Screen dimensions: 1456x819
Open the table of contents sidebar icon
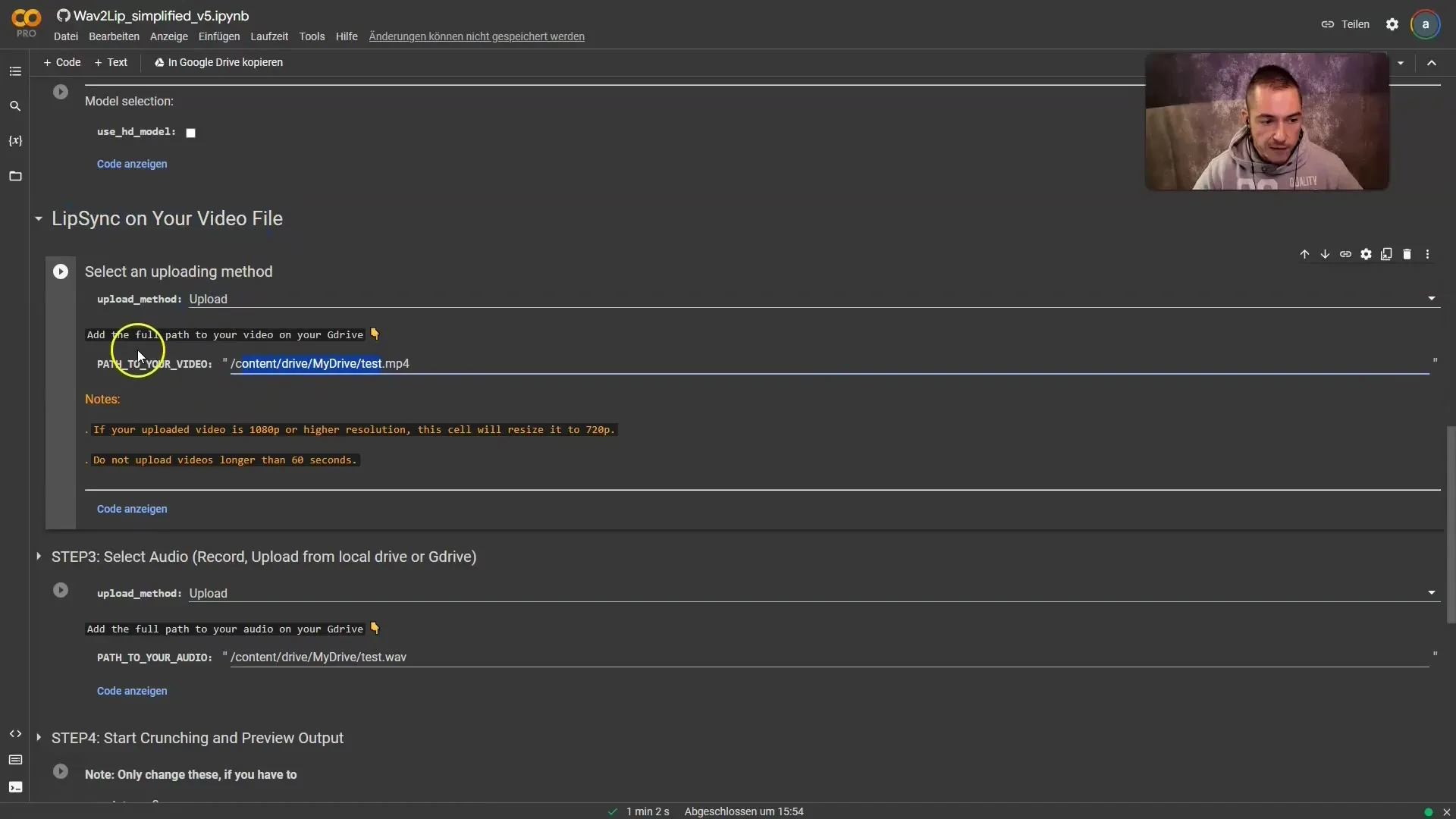[15, 71]
